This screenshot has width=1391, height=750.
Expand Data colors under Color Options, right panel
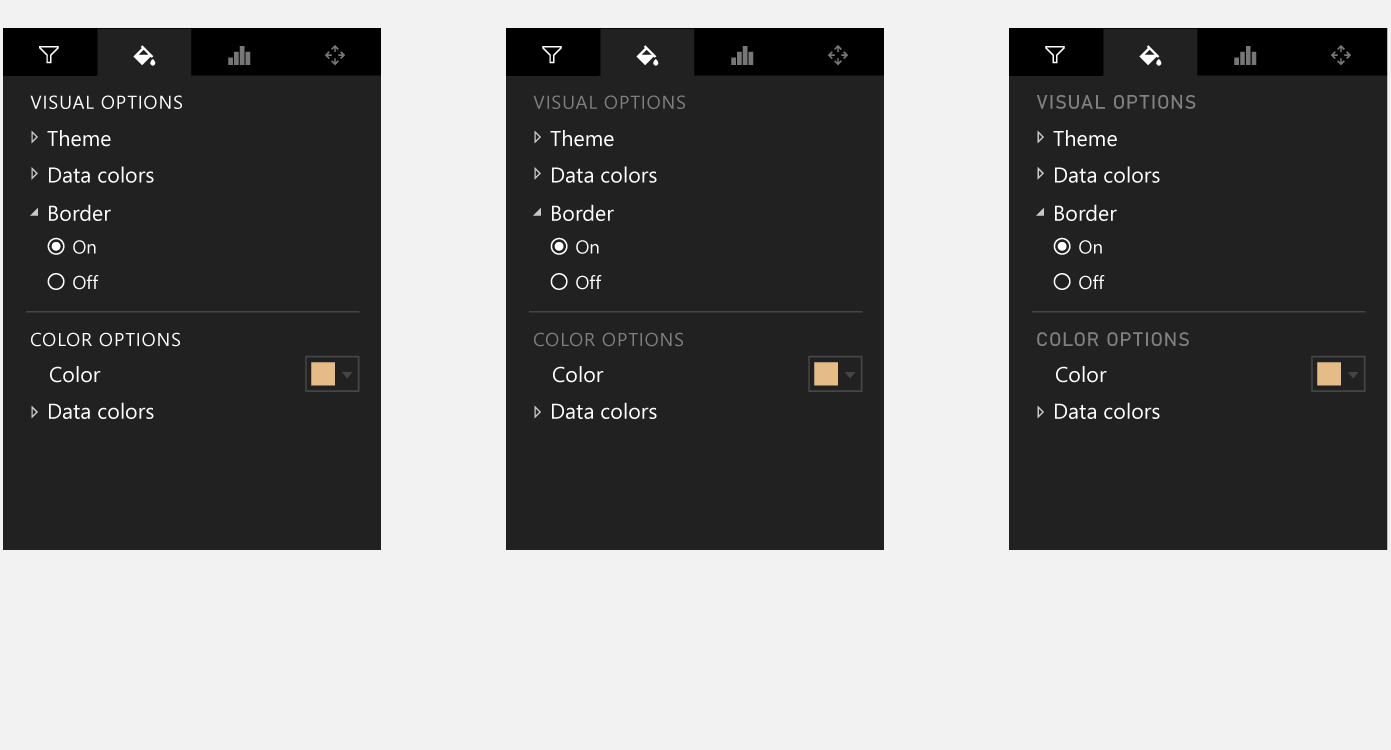[1040, 411]
